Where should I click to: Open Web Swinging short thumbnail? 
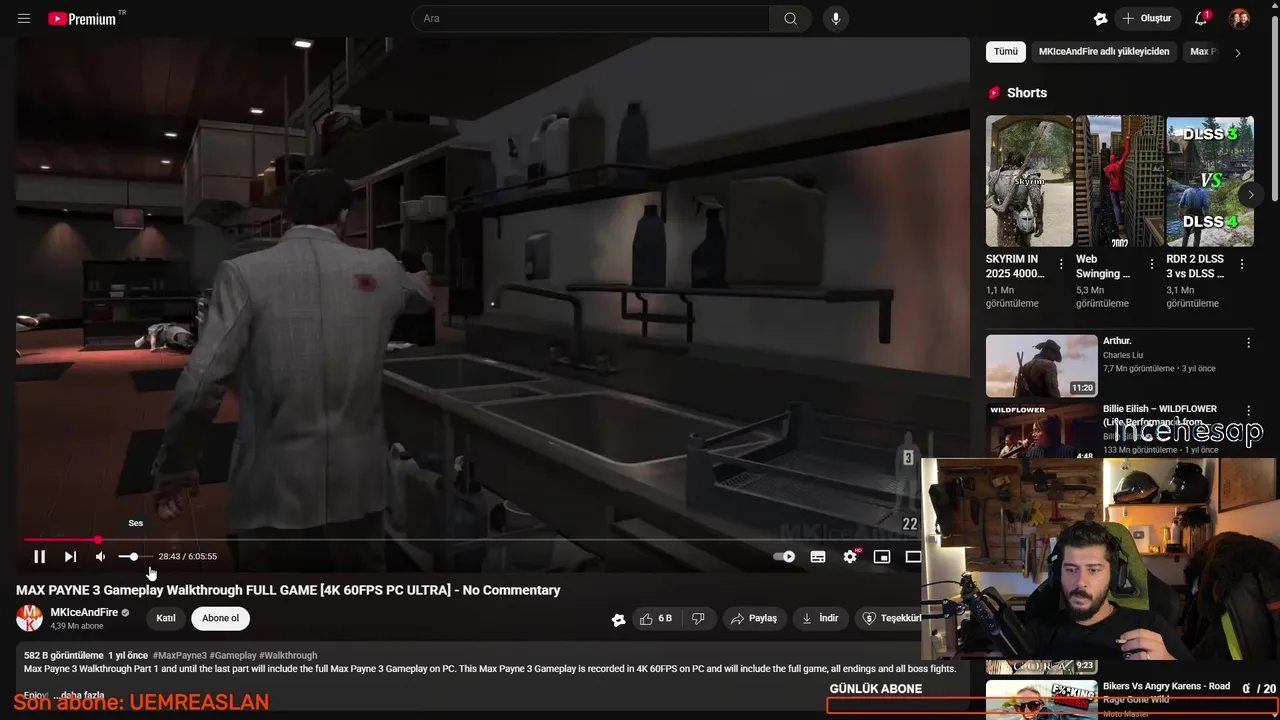coord(1119,181)
